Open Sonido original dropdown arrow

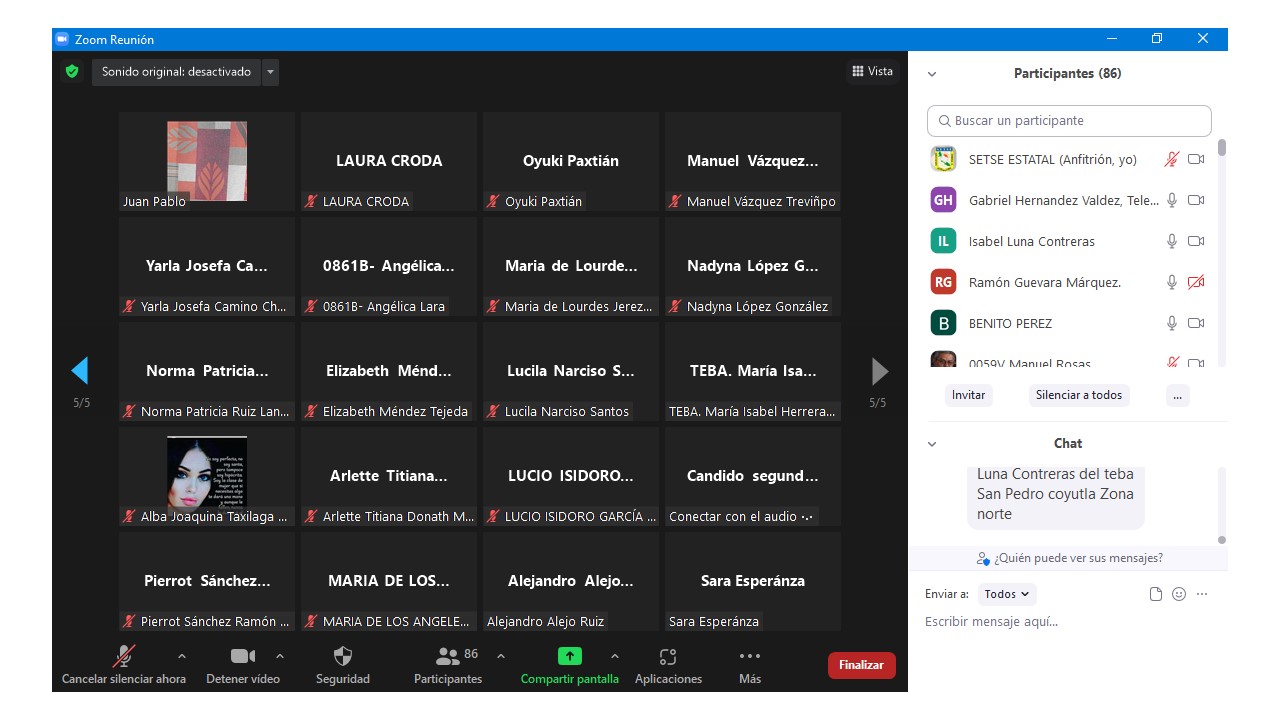click(x=270, y=72)
